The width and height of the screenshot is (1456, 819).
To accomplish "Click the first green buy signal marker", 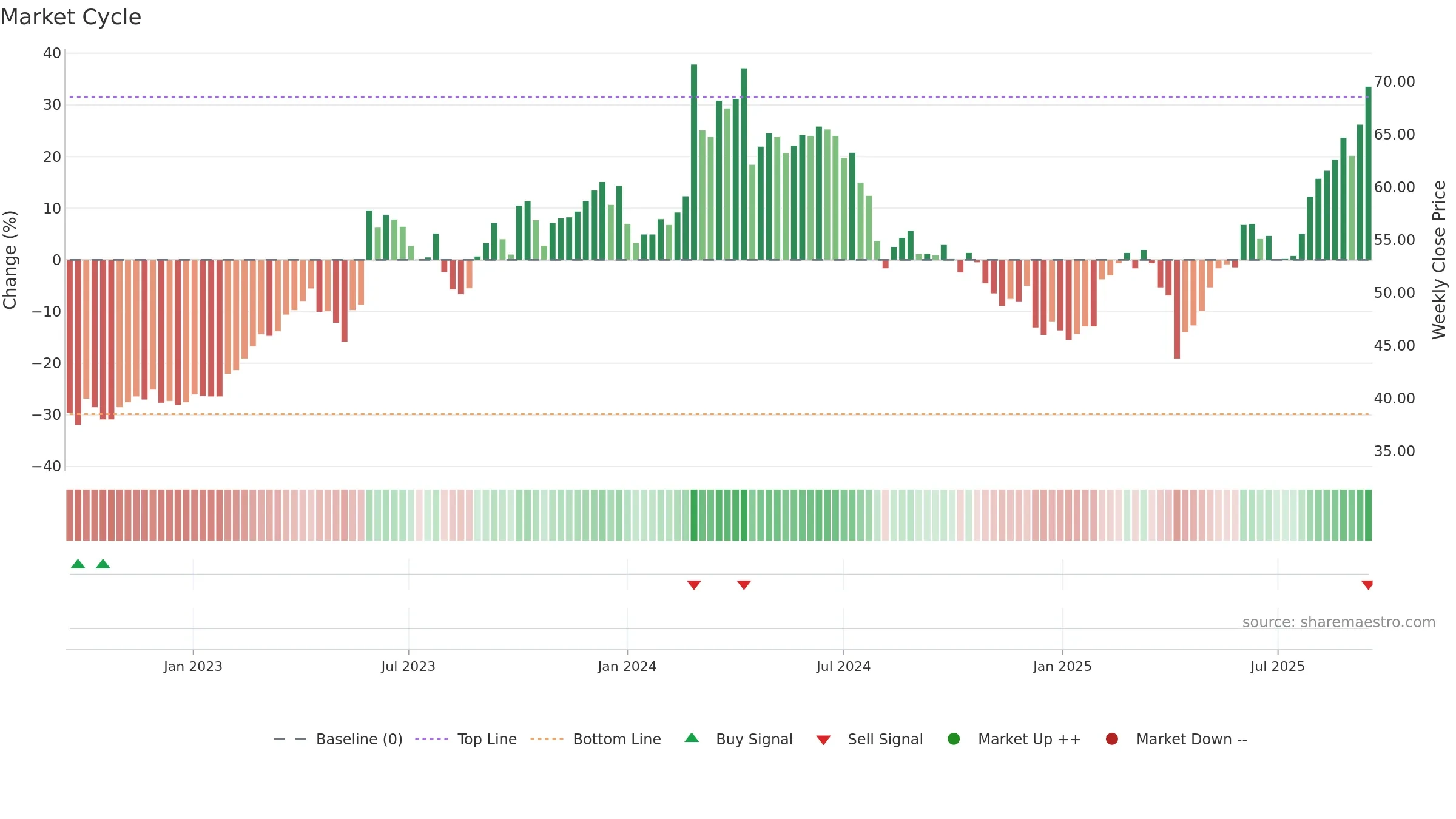I will click(x=78, y=564).
